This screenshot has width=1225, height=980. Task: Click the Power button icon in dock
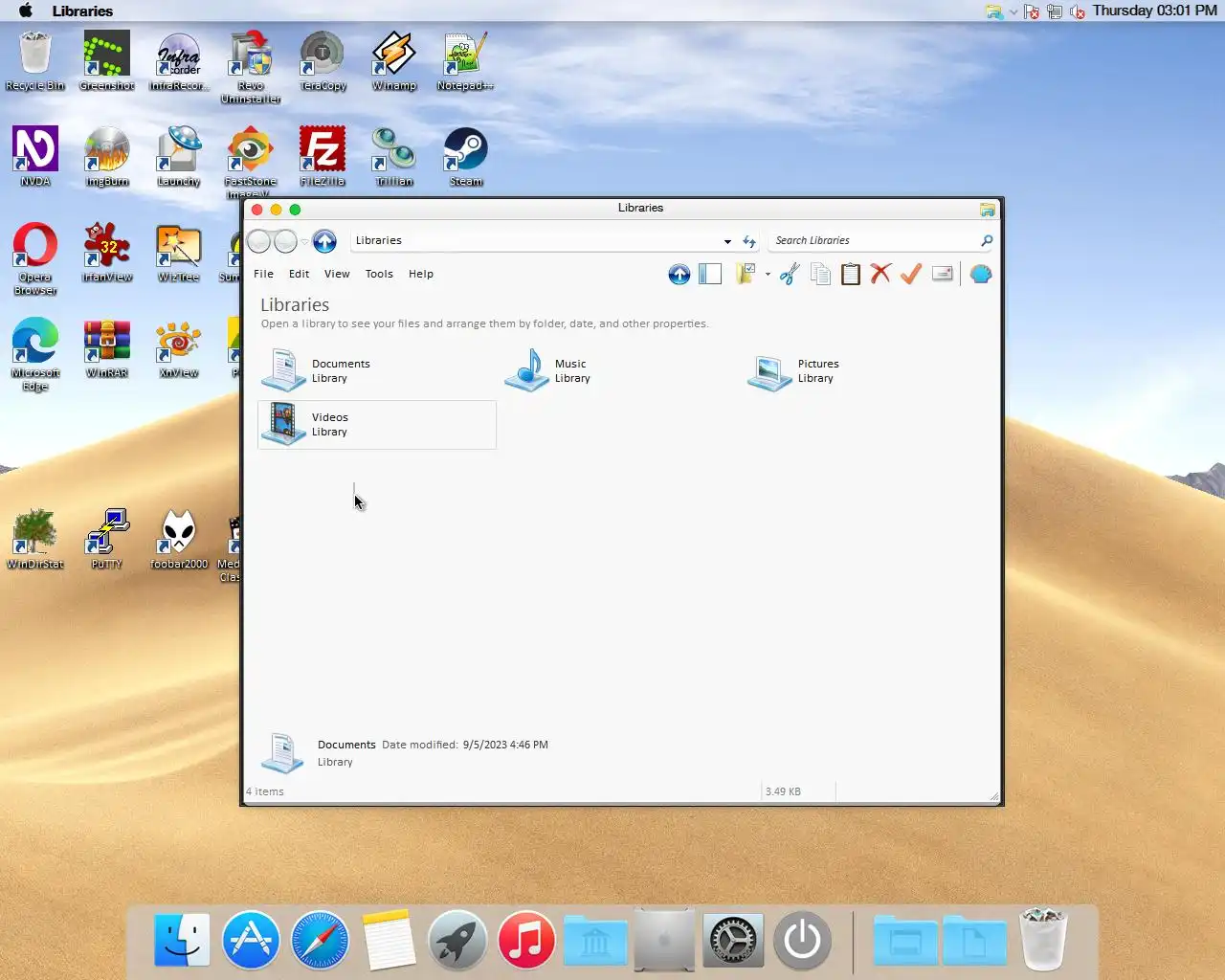pos(802,940)
